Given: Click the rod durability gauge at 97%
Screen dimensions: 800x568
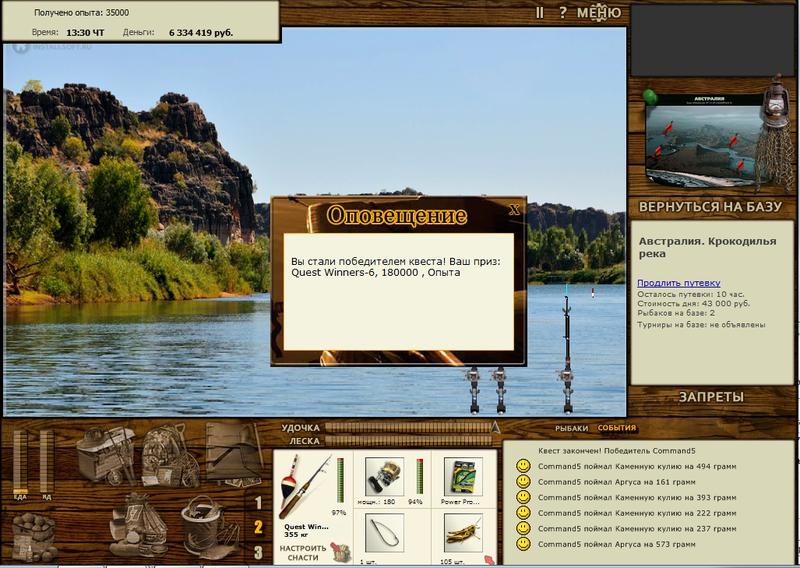Looking at the screenshot, I should [340, 480].
